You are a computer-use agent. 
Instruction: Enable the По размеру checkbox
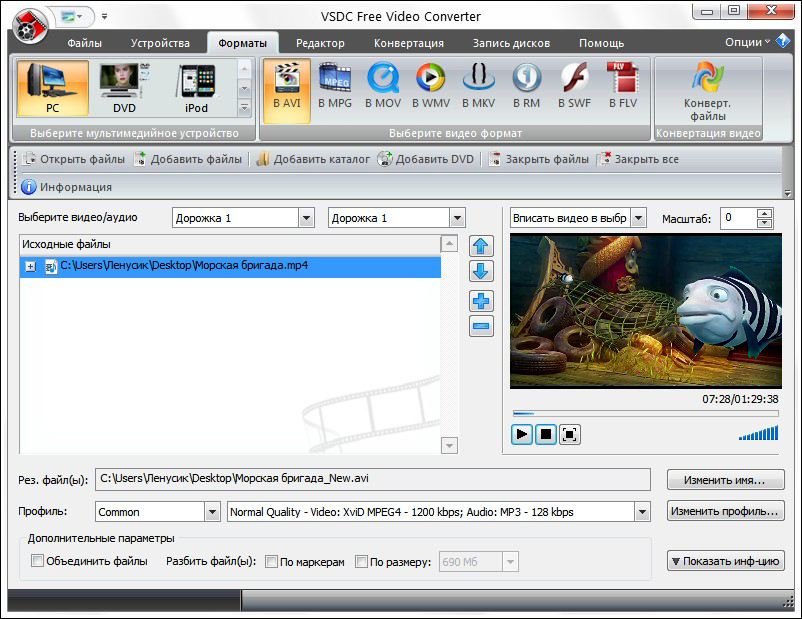[361, 562]
